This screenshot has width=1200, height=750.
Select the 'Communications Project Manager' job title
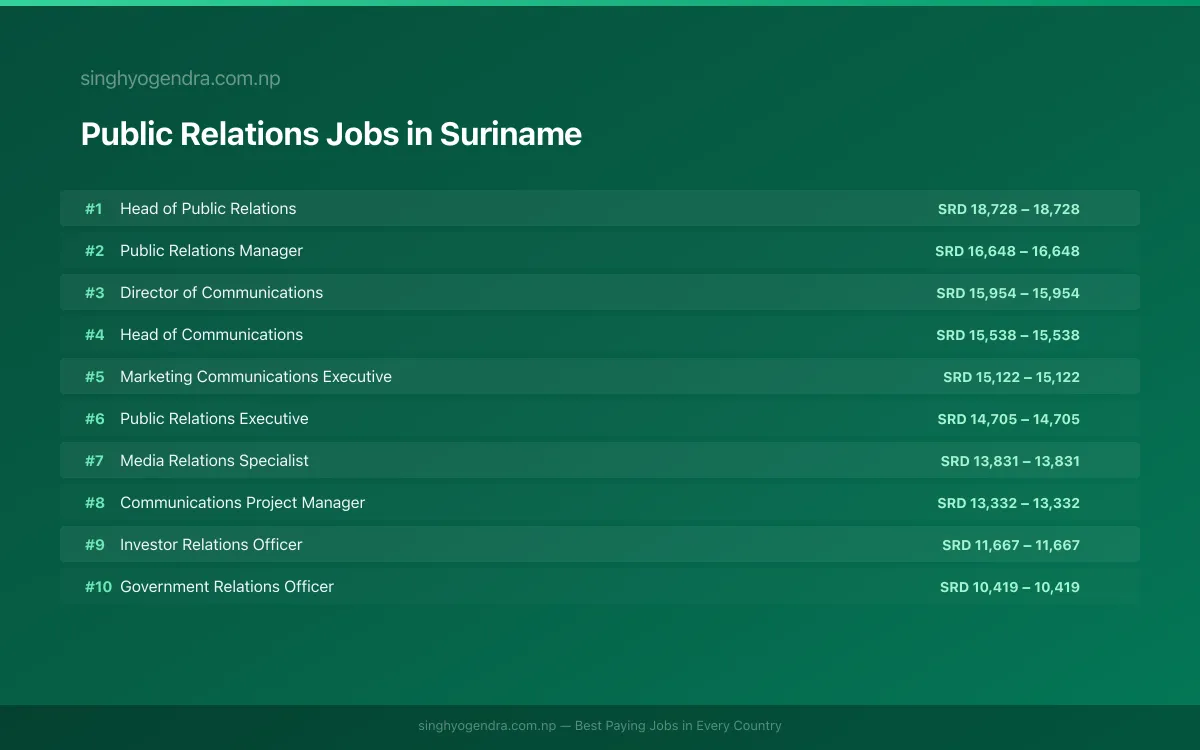pyautogui.click(x=242, y=503)
